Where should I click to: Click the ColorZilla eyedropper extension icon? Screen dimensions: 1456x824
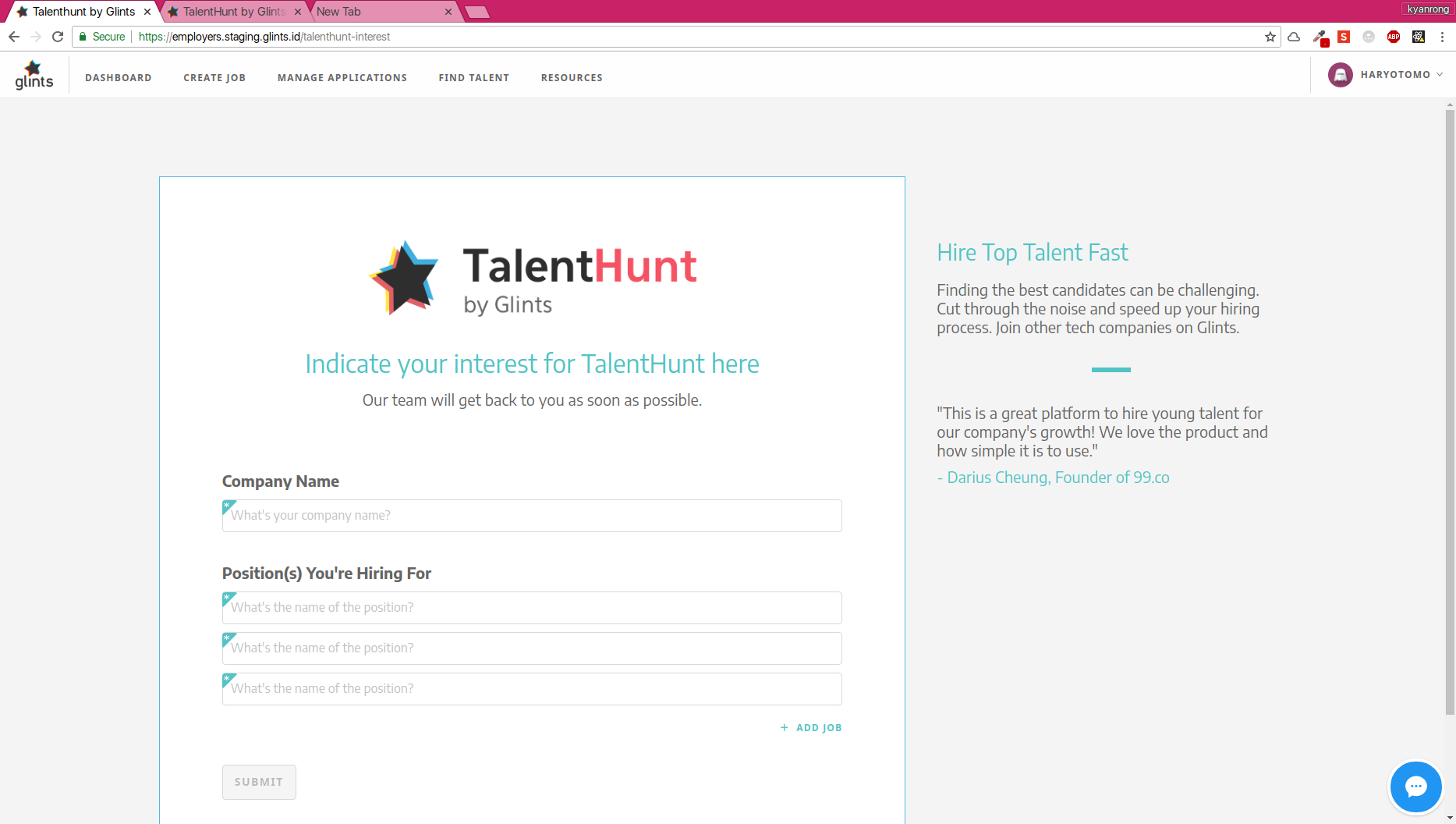(x=1321, y=37)
